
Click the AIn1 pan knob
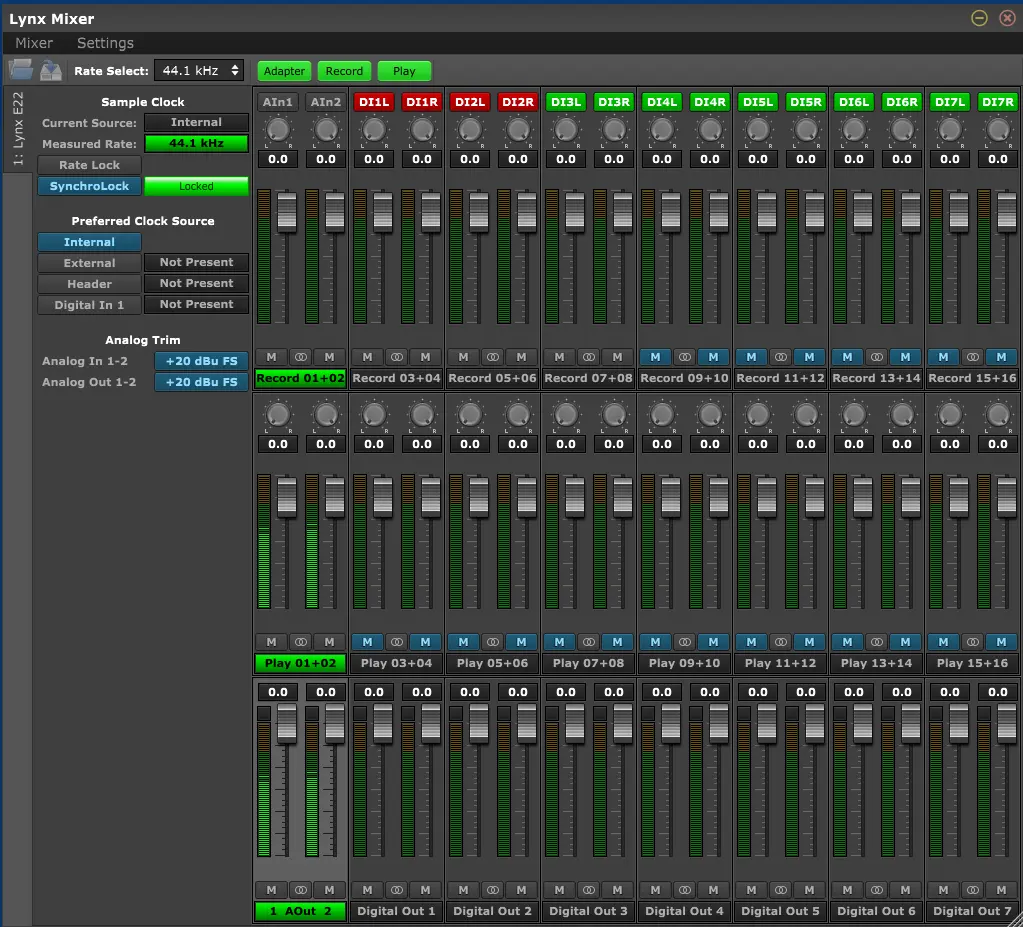pos(277,130)
